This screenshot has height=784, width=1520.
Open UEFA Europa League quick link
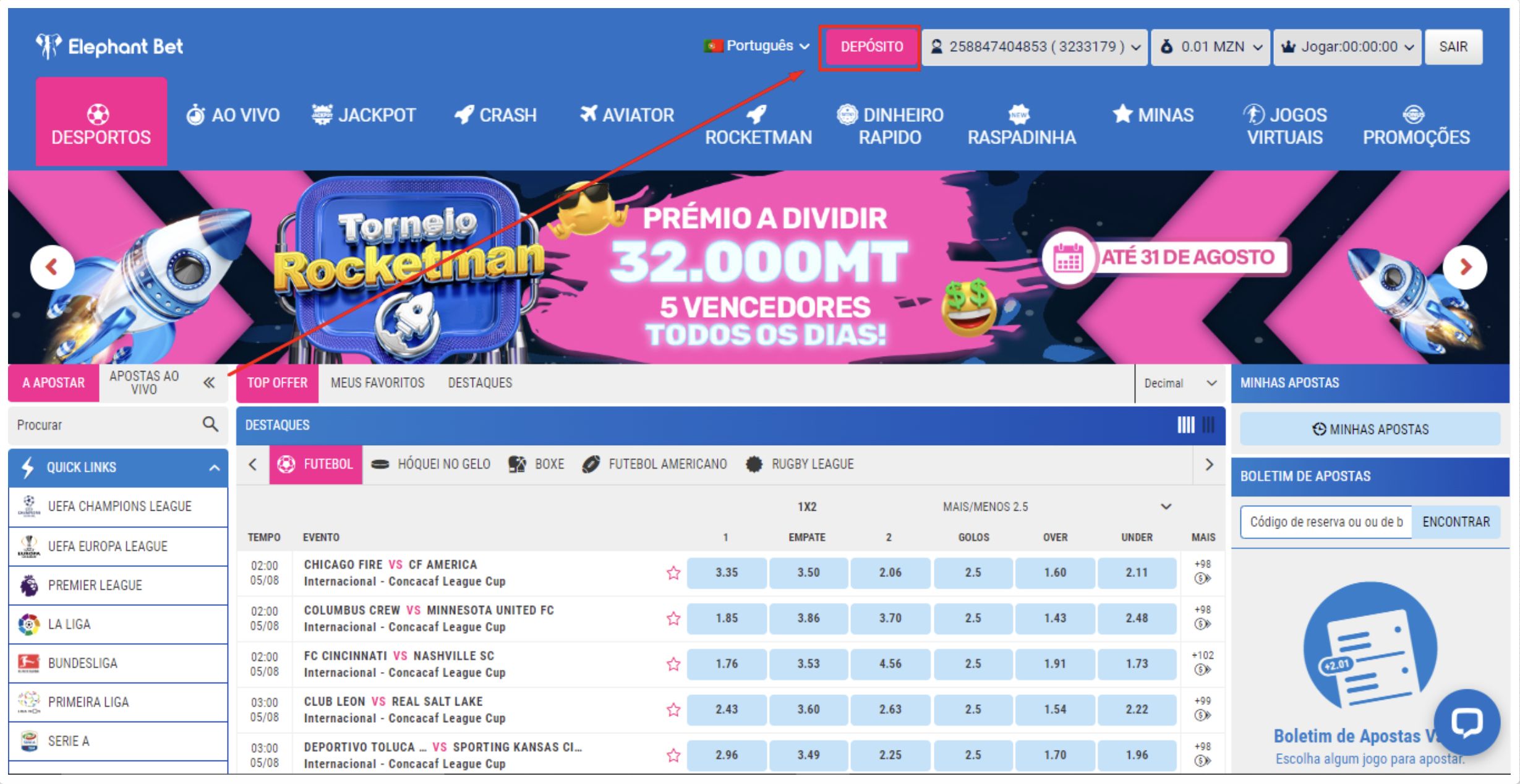(118, 547)
